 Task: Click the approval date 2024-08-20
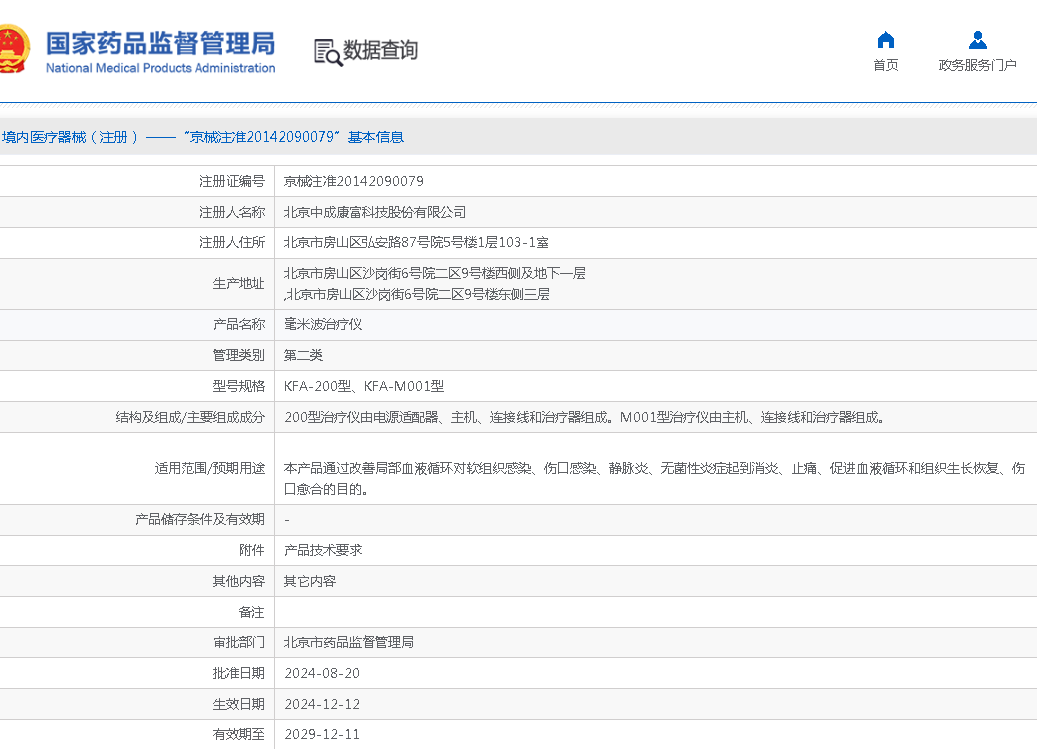[322, 673]
